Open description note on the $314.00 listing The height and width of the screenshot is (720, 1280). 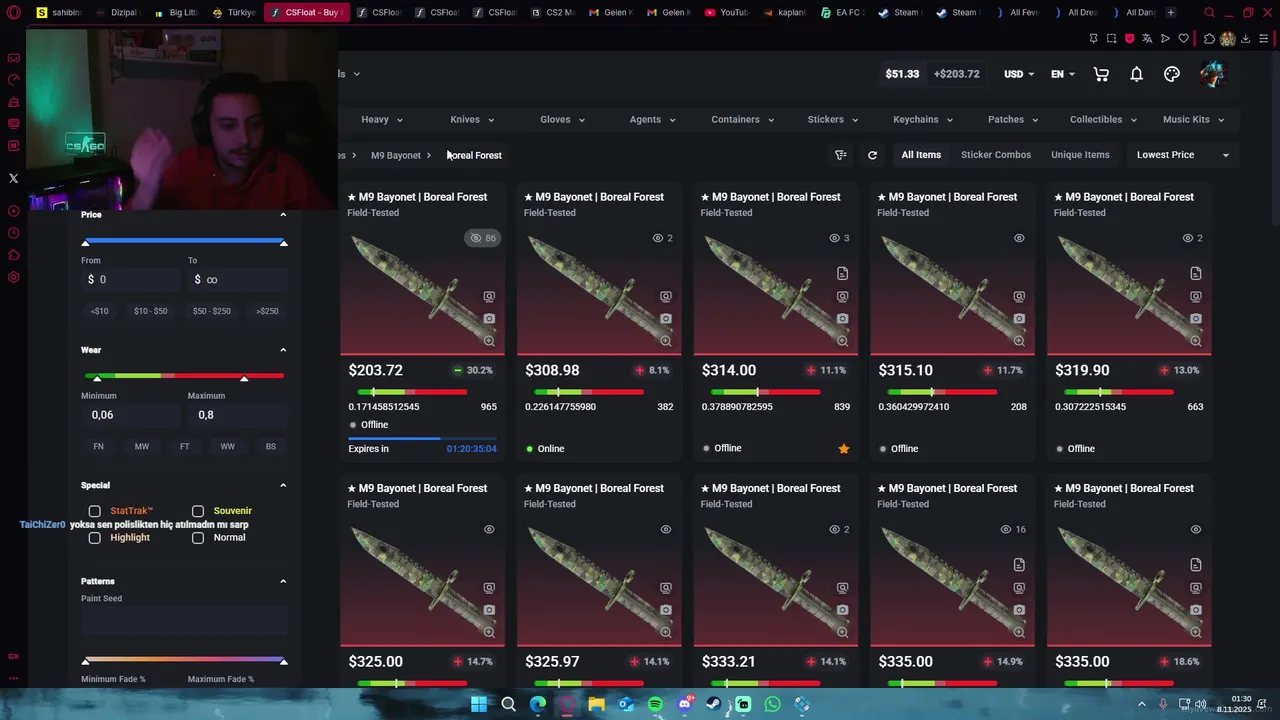(842, 273)
